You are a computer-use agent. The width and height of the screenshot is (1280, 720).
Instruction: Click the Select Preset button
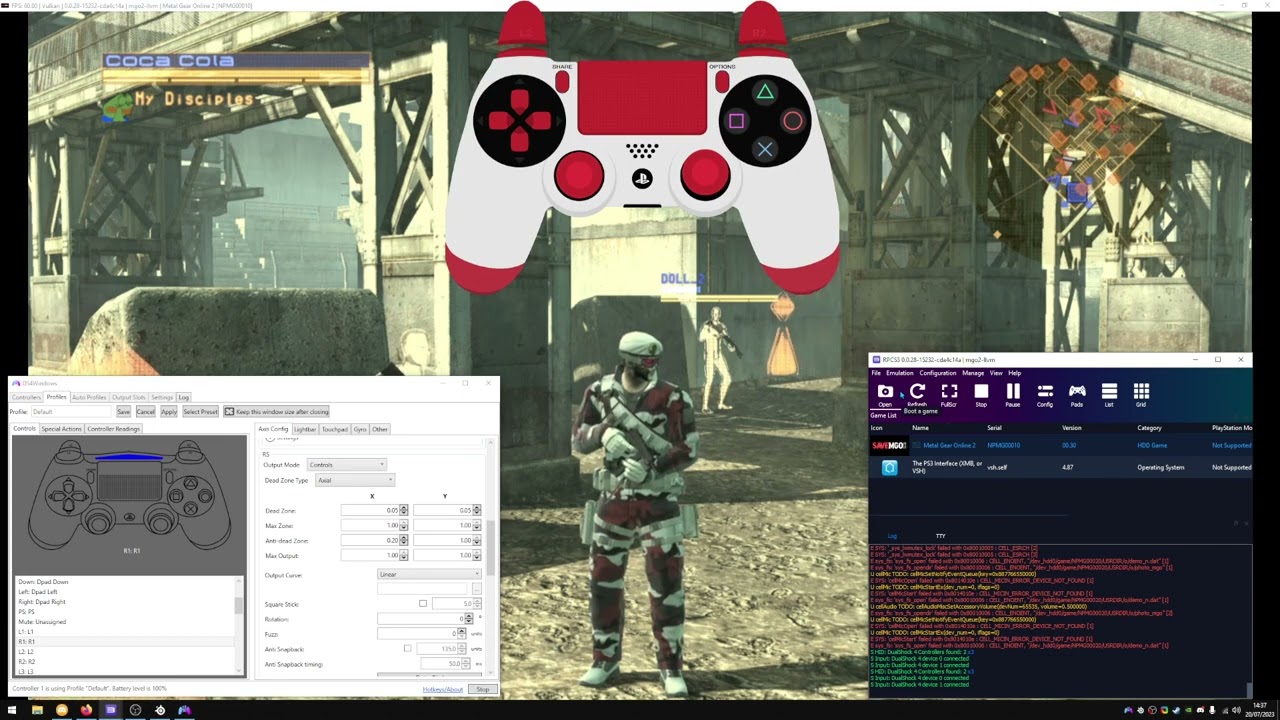click(200, 412)
